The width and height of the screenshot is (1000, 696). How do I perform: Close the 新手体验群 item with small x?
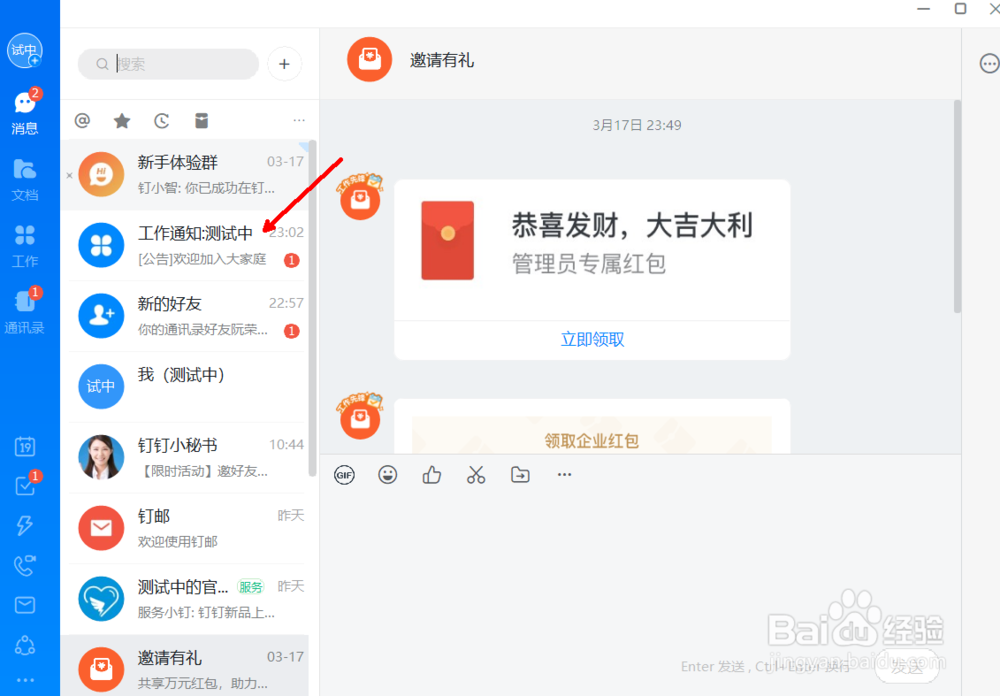(70, 175)
